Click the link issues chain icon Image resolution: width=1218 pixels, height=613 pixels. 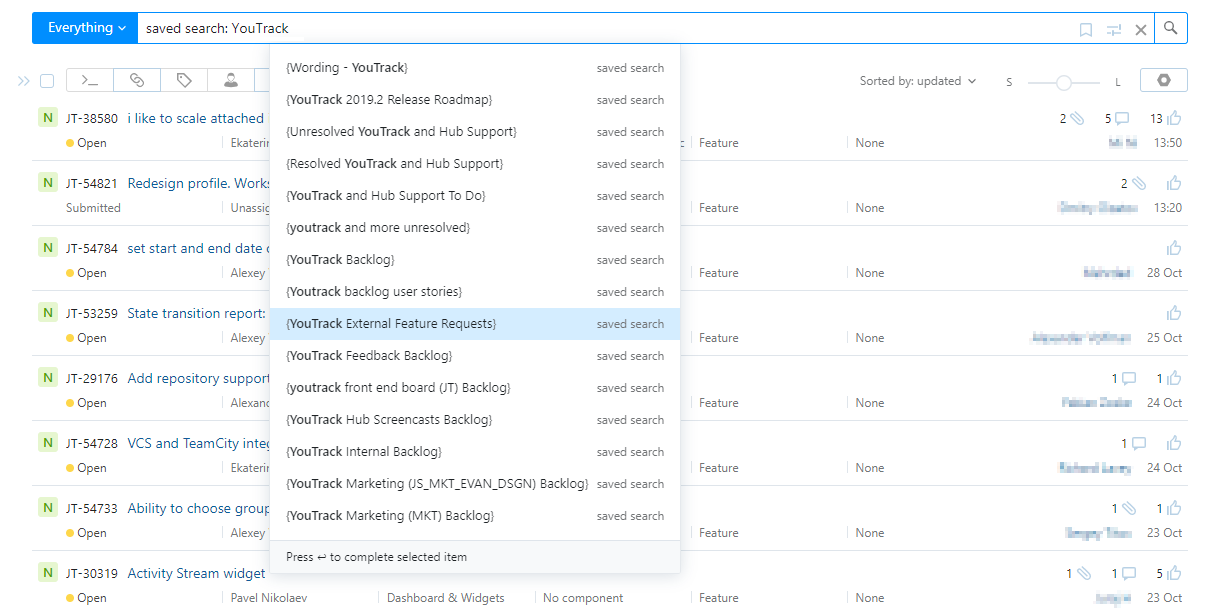(x=137, y=81)
